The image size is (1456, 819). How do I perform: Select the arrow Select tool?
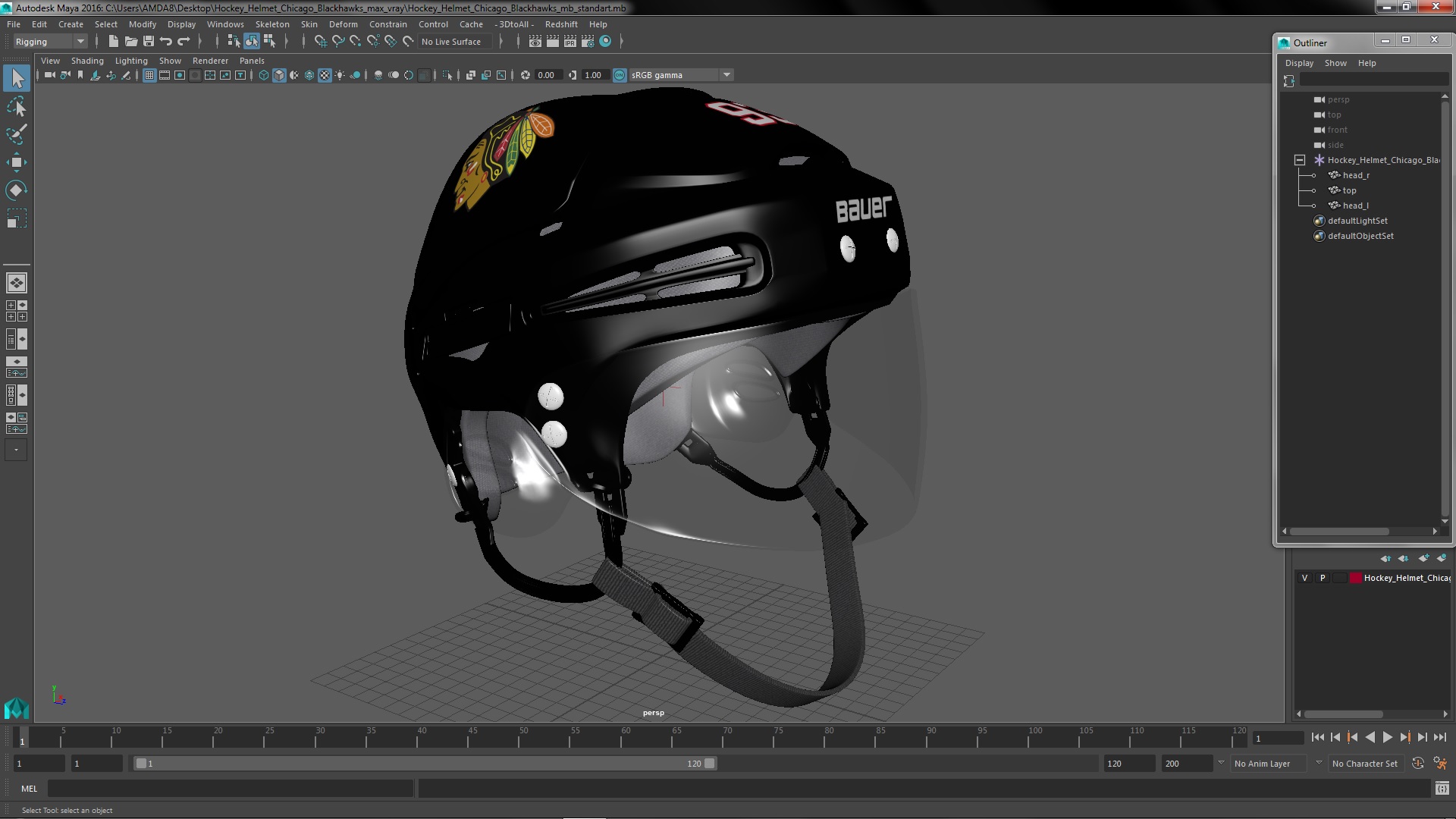17,78
